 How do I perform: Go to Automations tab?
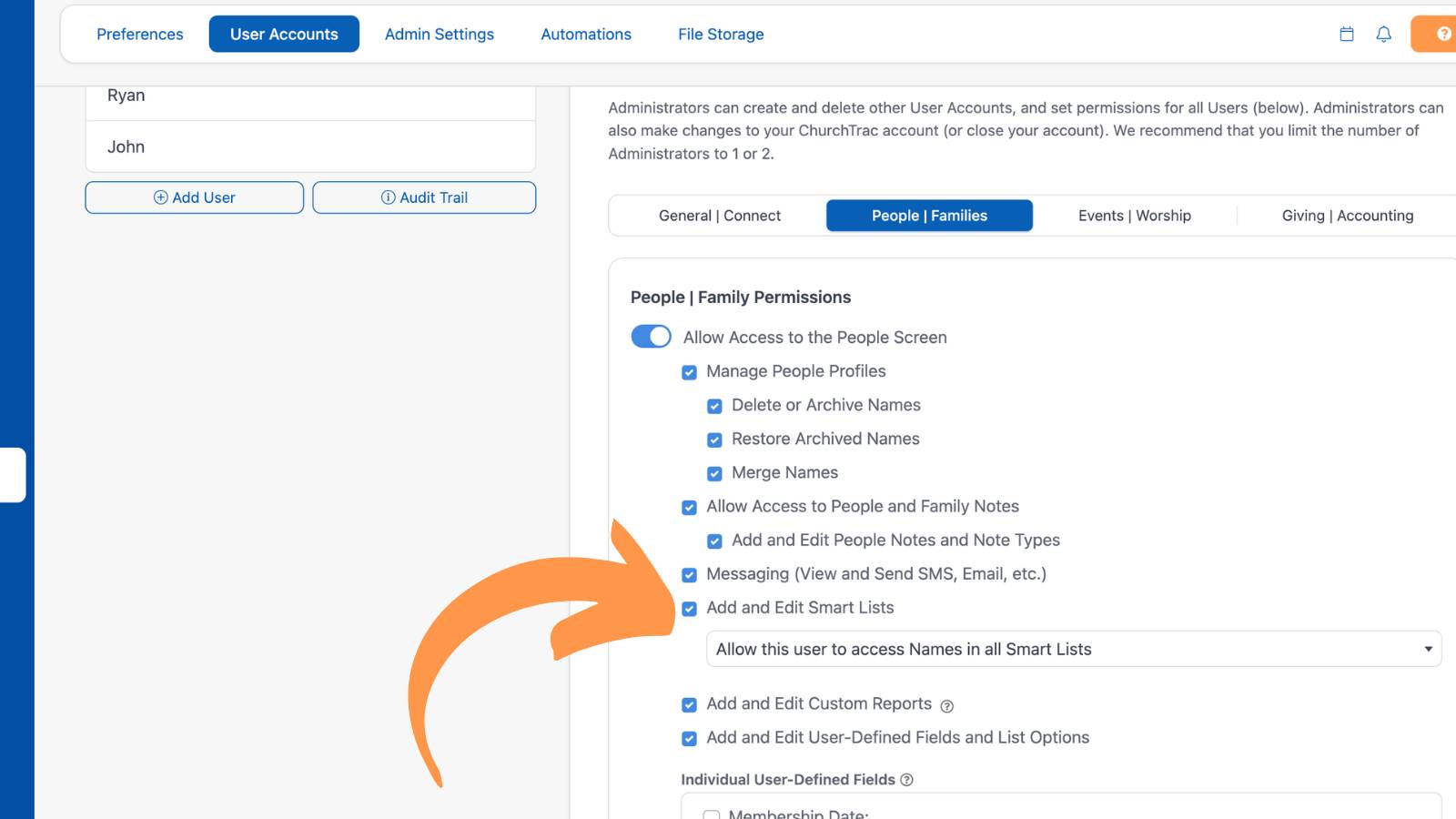[x=586, y=34]
